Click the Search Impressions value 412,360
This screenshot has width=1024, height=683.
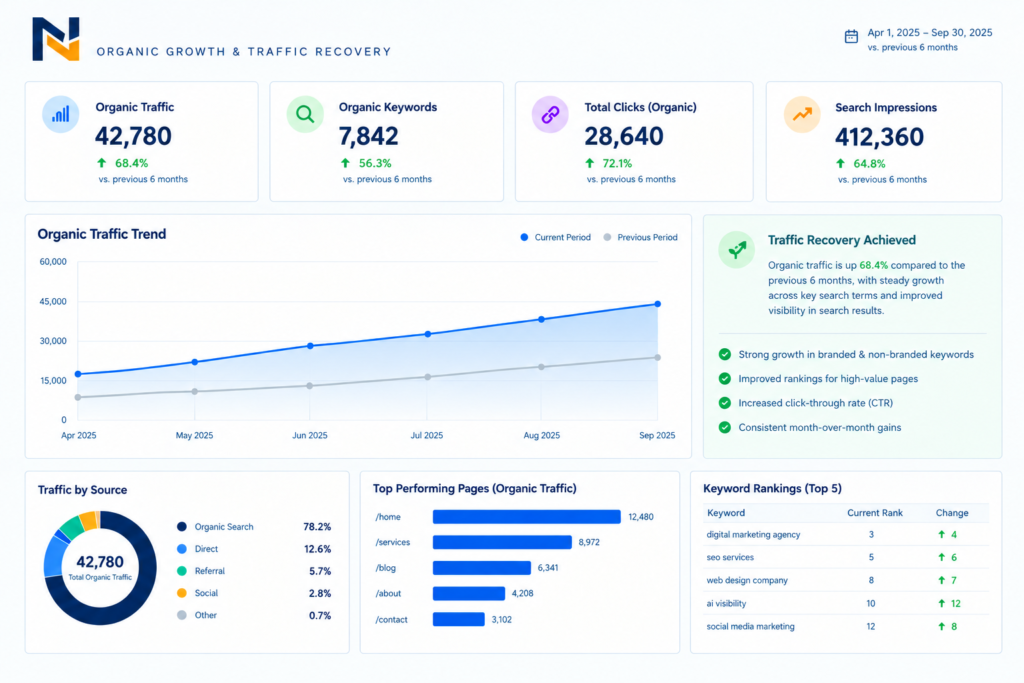point(879,136)
